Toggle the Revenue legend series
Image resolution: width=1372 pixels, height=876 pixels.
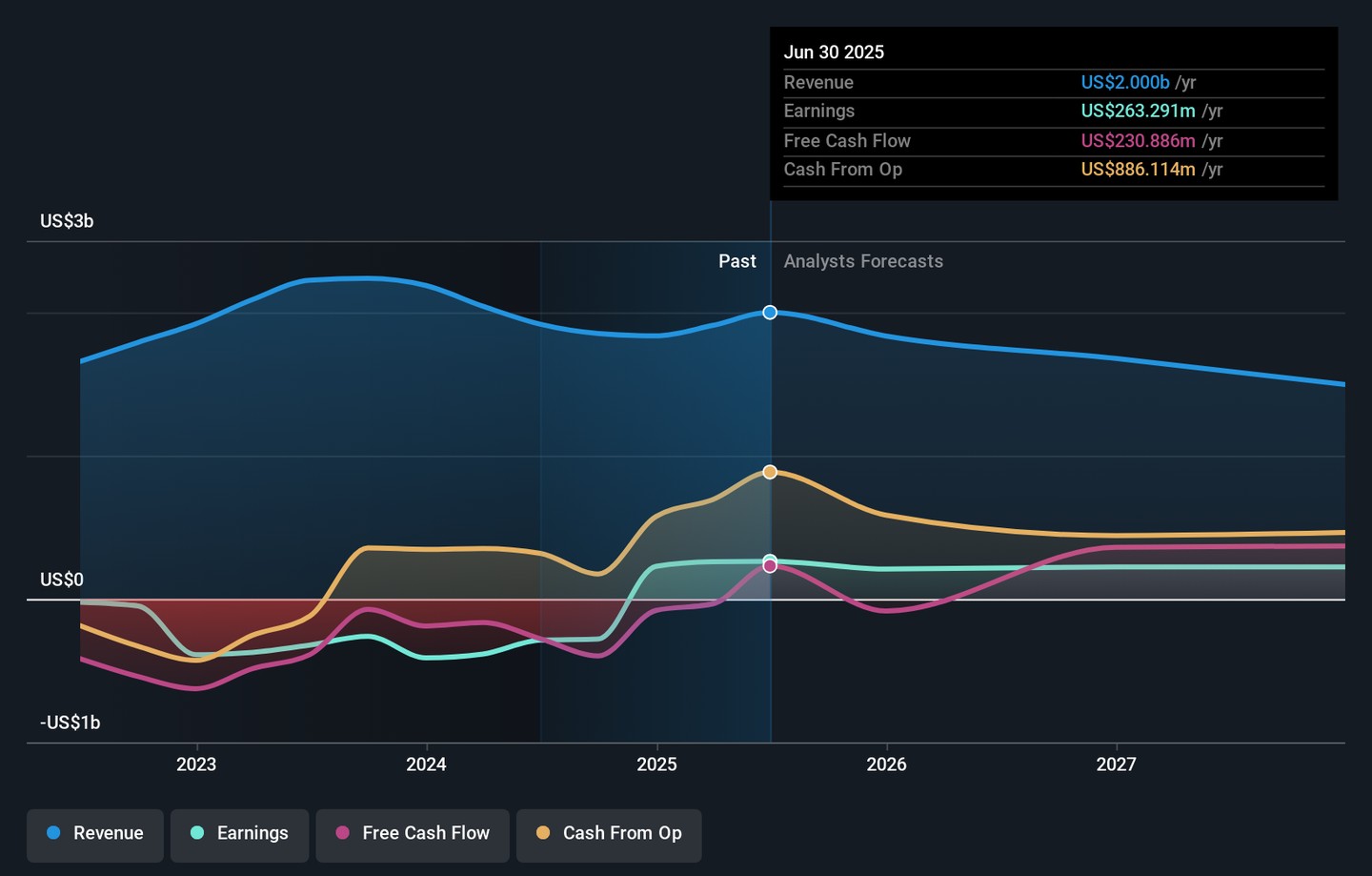(x=95, y=833)
